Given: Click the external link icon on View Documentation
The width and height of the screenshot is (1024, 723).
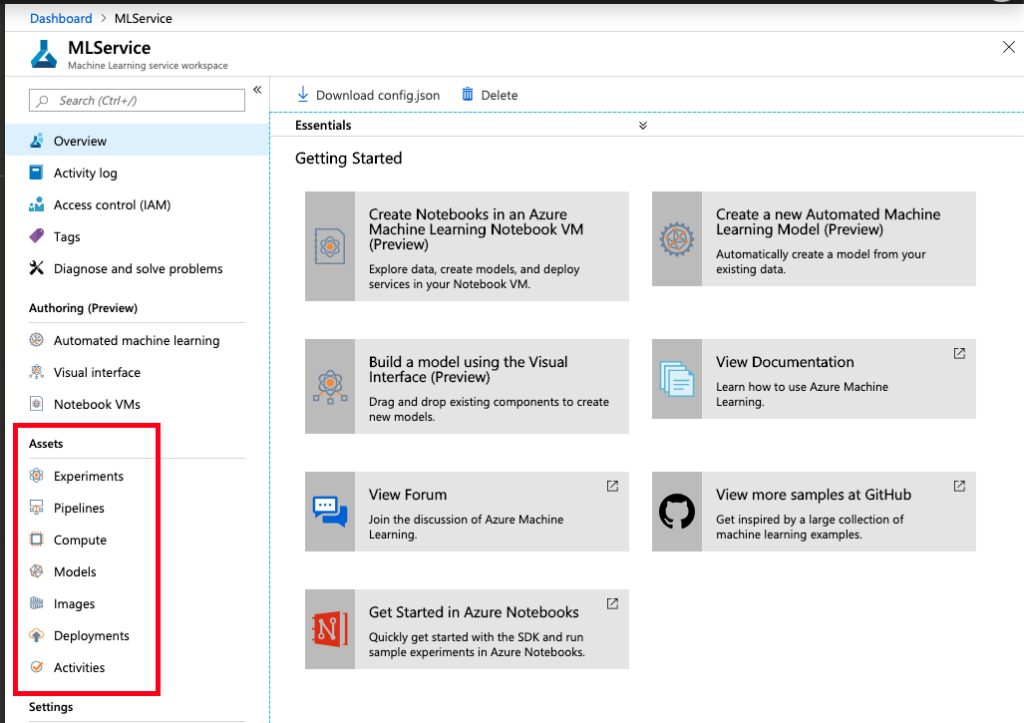Looking at the screenshot, I should click(959, 353).
